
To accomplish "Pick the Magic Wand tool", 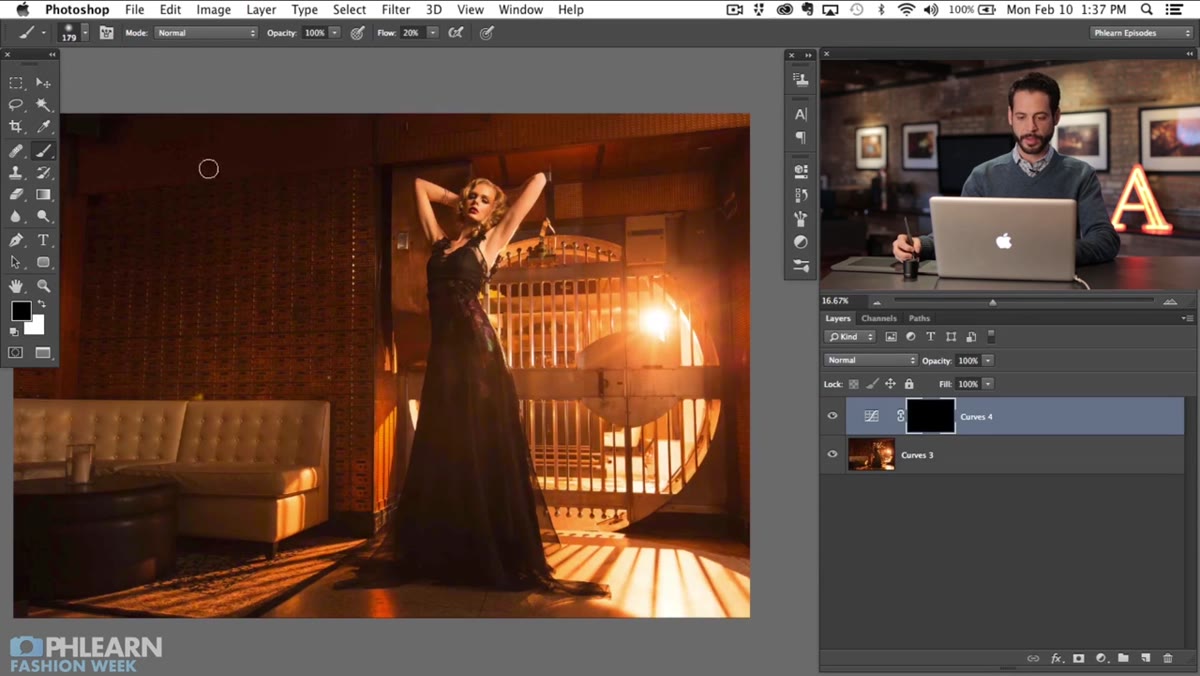I will tap(43, 105).
